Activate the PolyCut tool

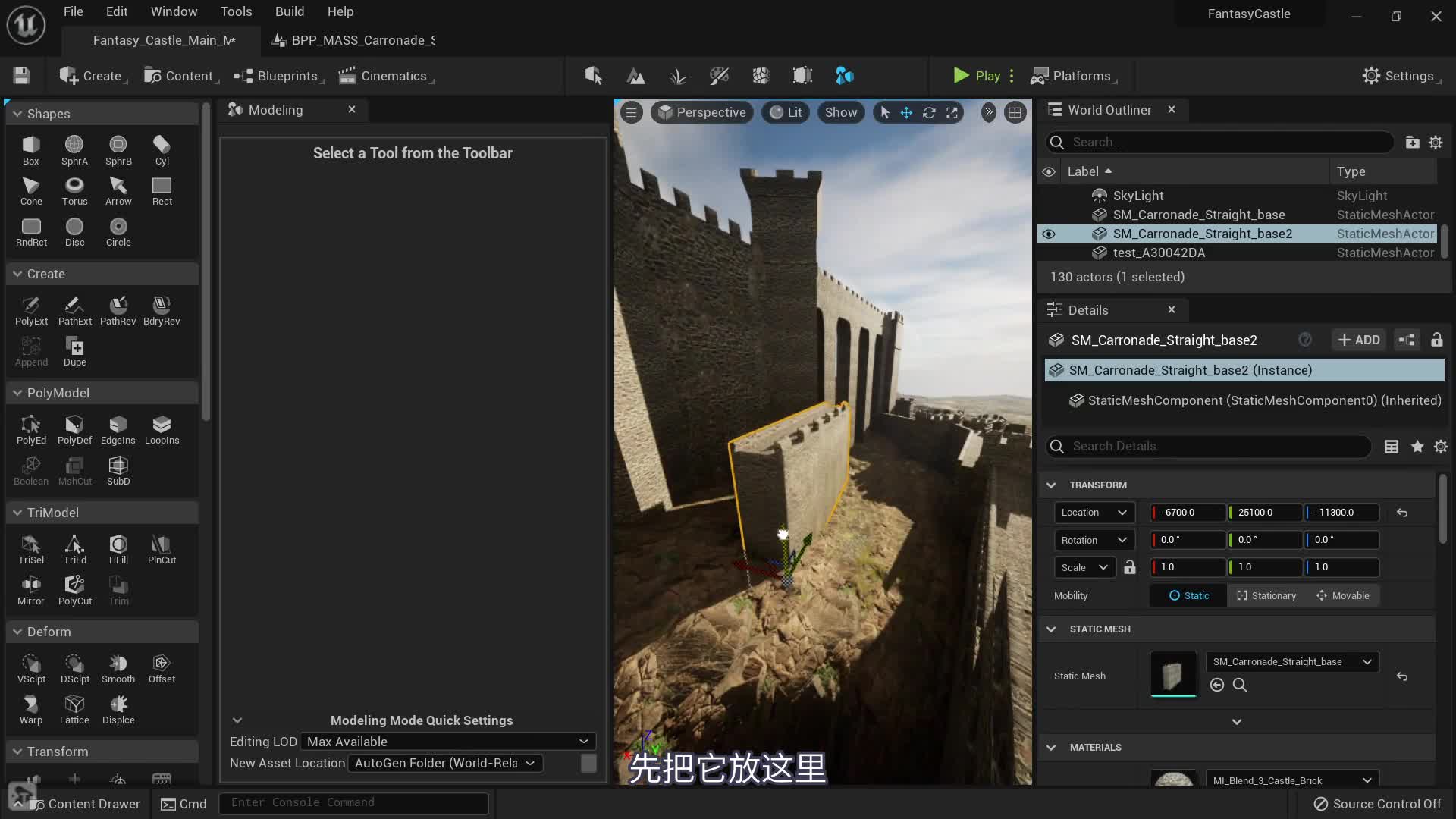(x=74, y=591)
